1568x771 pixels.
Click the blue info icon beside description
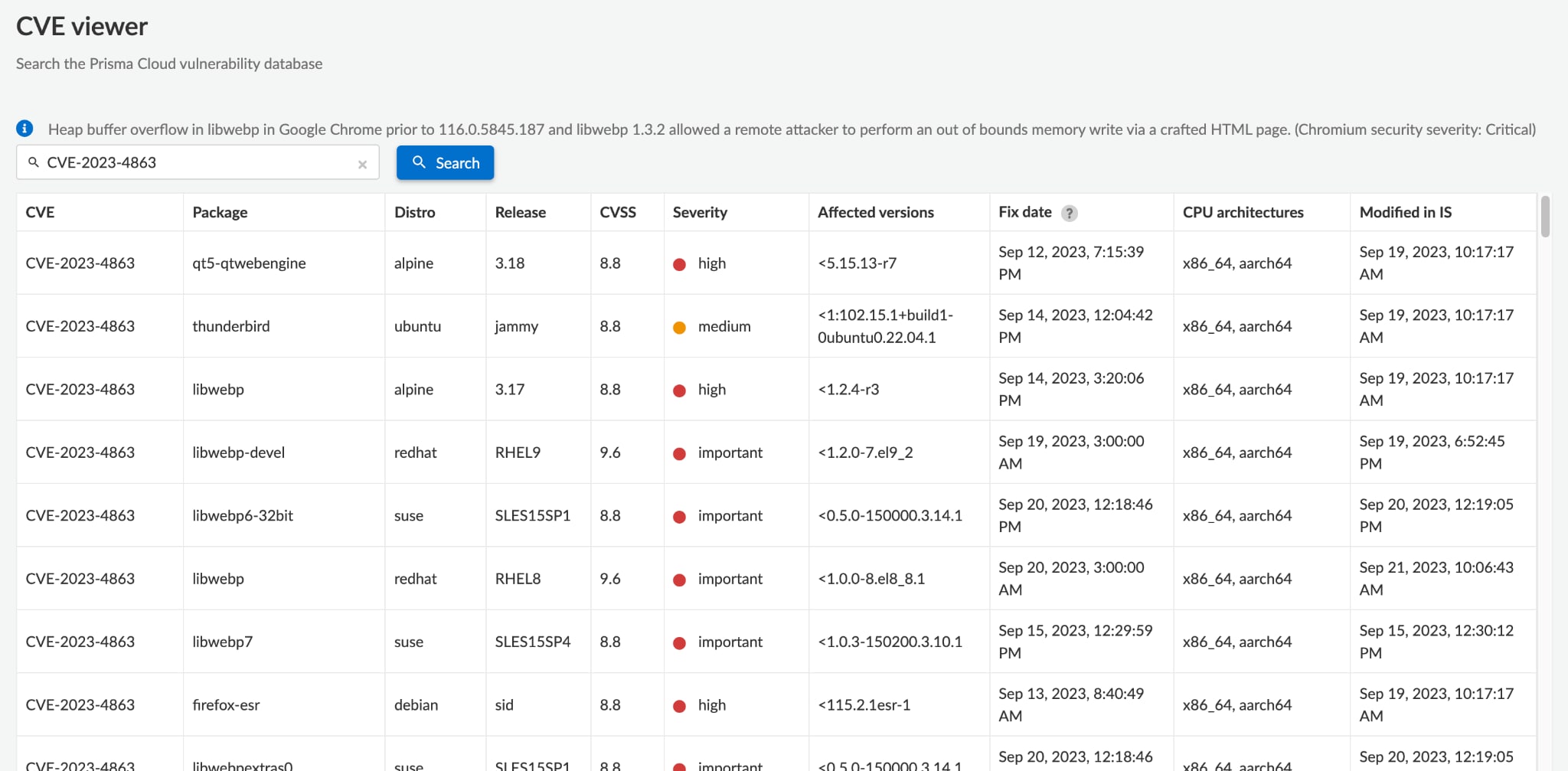[24, 129]
